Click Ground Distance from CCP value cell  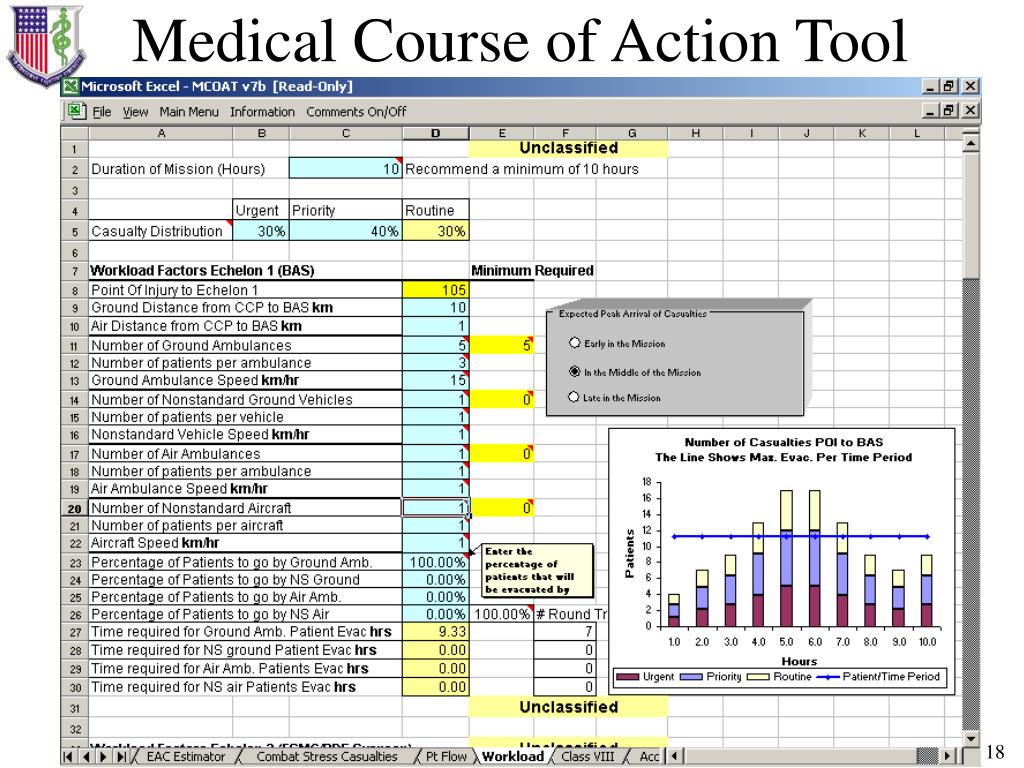point(436,307)
